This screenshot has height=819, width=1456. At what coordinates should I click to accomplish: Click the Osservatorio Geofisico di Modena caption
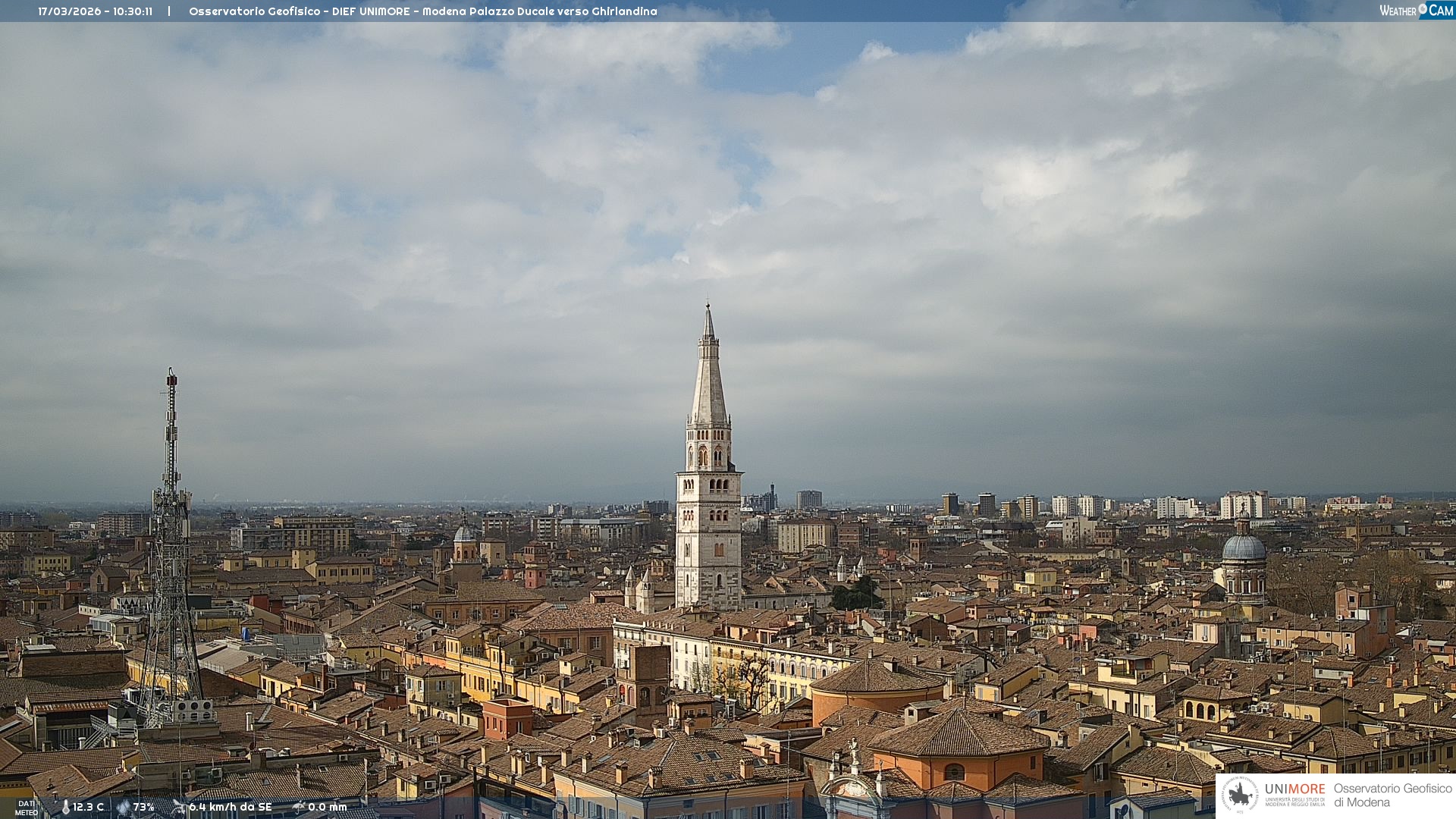(x=1392, y=795)
